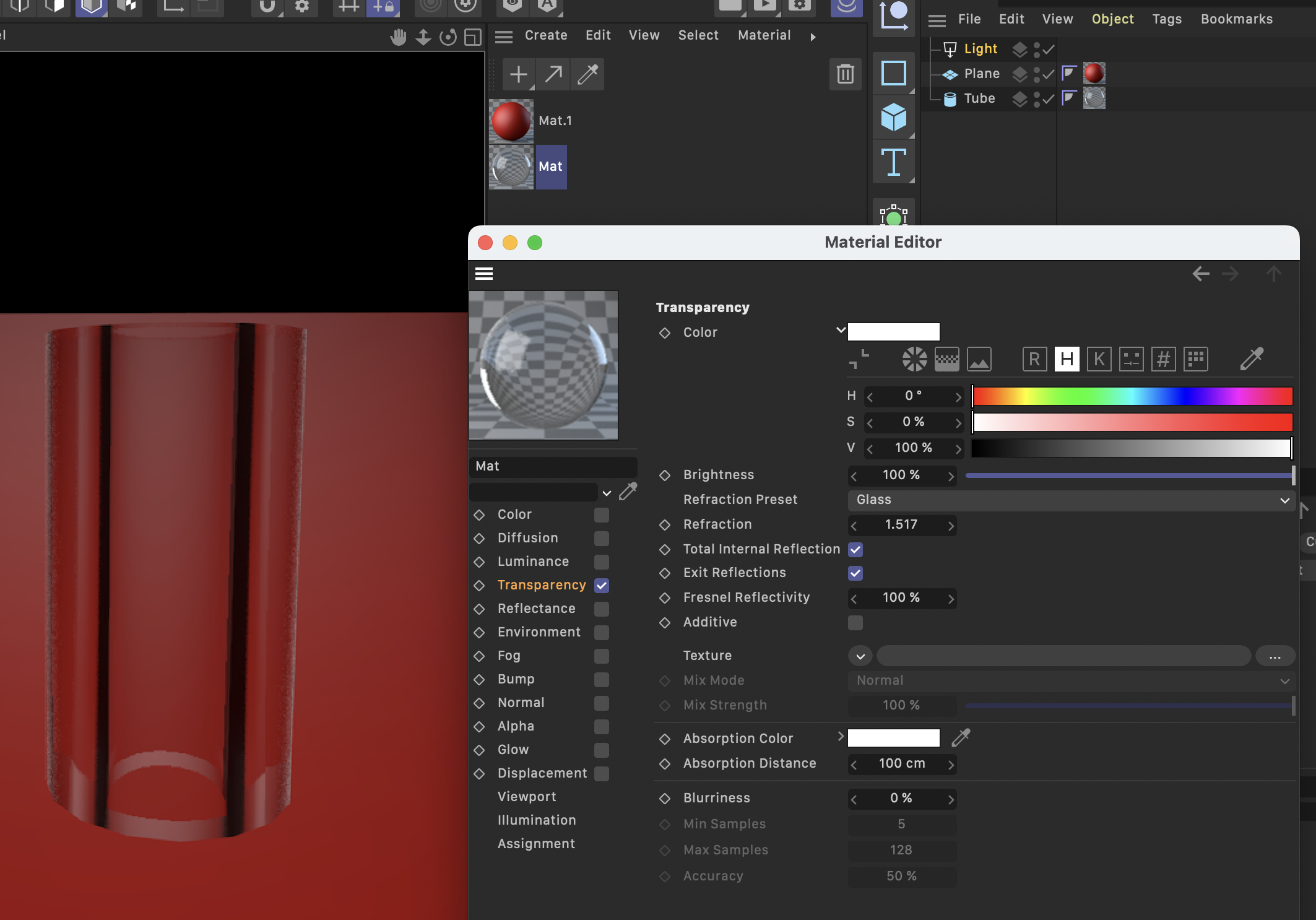
Task: Expand the Absorption Color disclosure arrow
Action: click(x=841, y=736)
